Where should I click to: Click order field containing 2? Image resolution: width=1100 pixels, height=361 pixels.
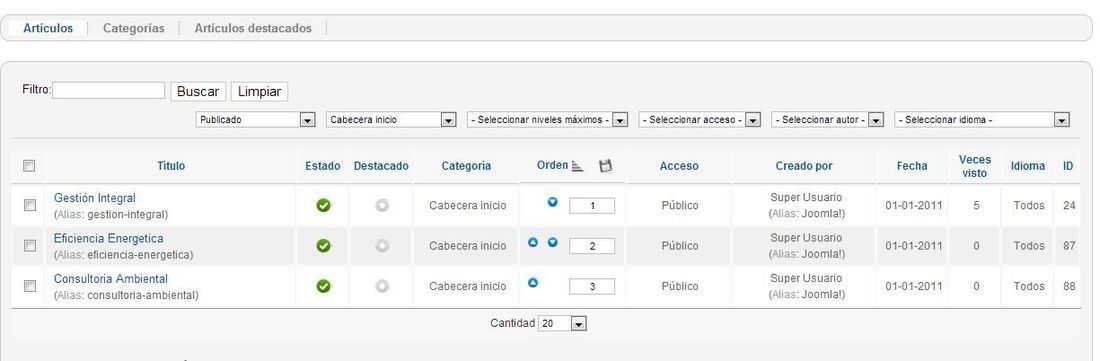592,246
